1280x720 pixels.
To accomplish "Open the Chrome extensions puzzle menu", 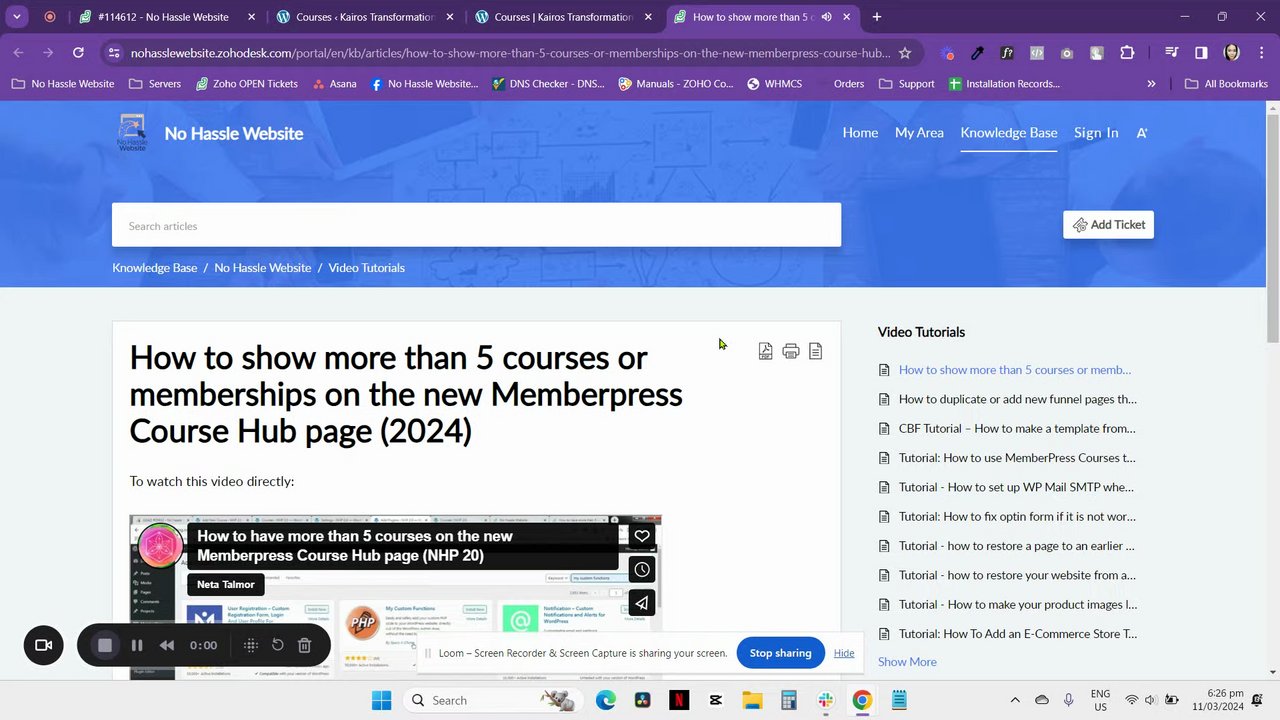I will (1127, 53).
